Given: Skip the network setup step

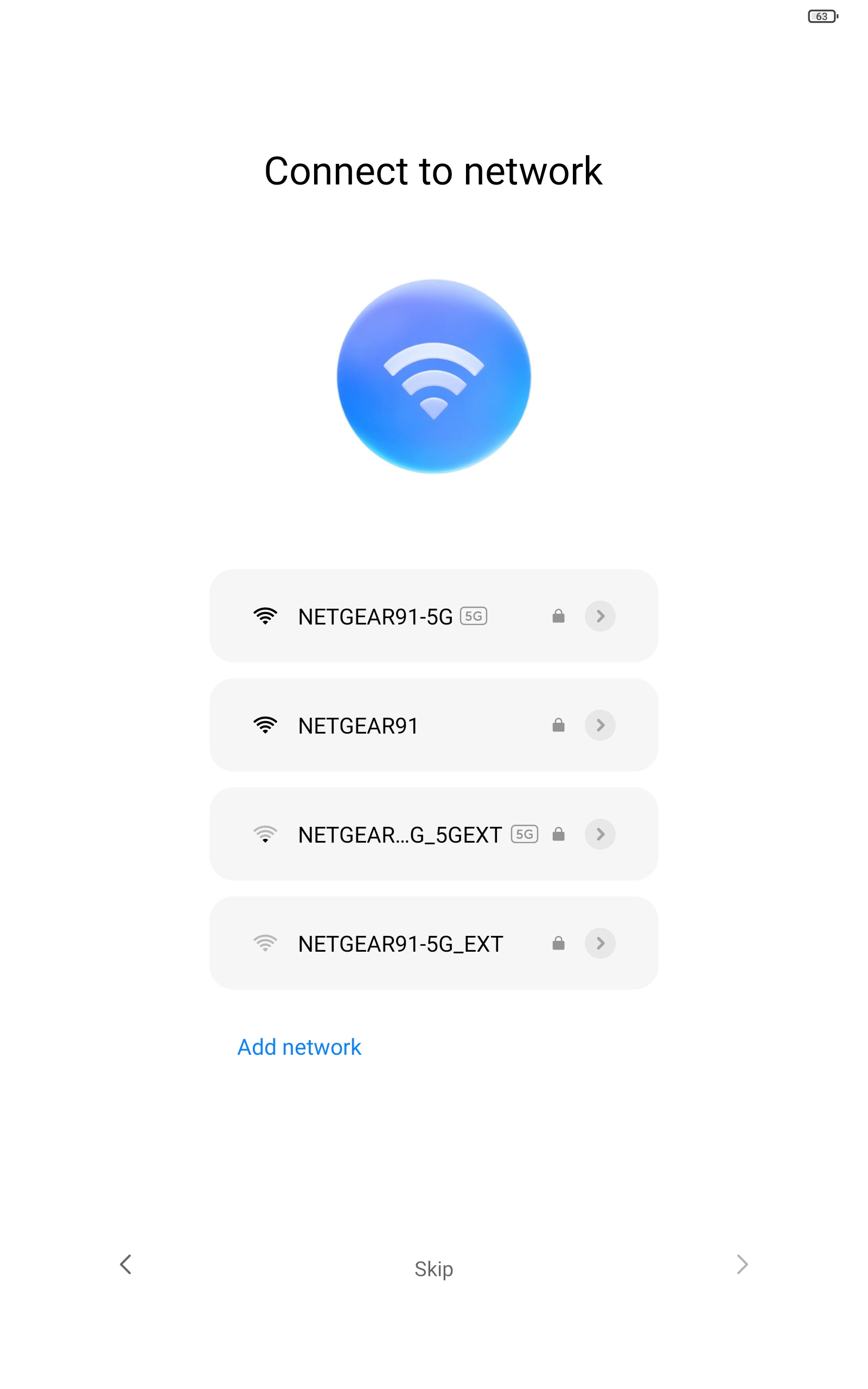Looking at the screenshot, I should [x=434, y=1269].
